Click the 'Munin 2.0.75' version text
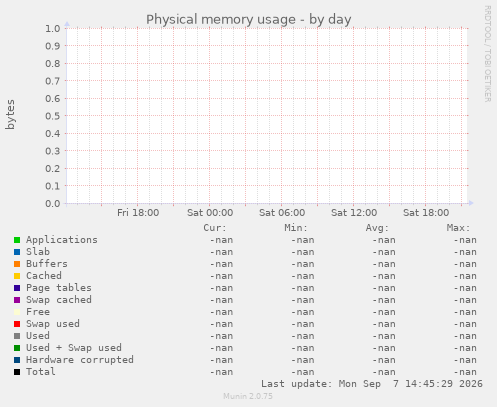 tap(248, 396)
